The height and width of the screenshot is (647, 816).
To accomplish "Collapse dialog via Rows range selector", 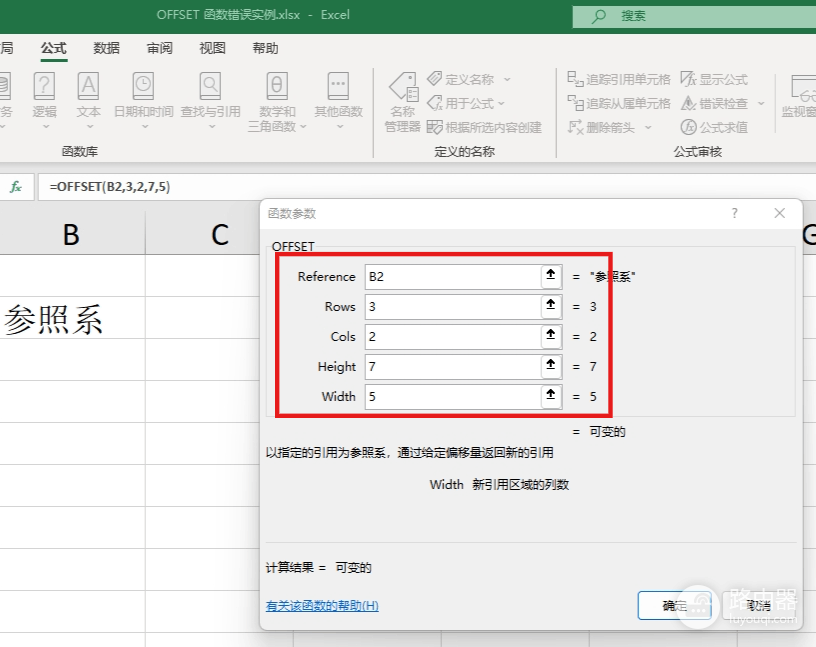I will pos(551,306).
